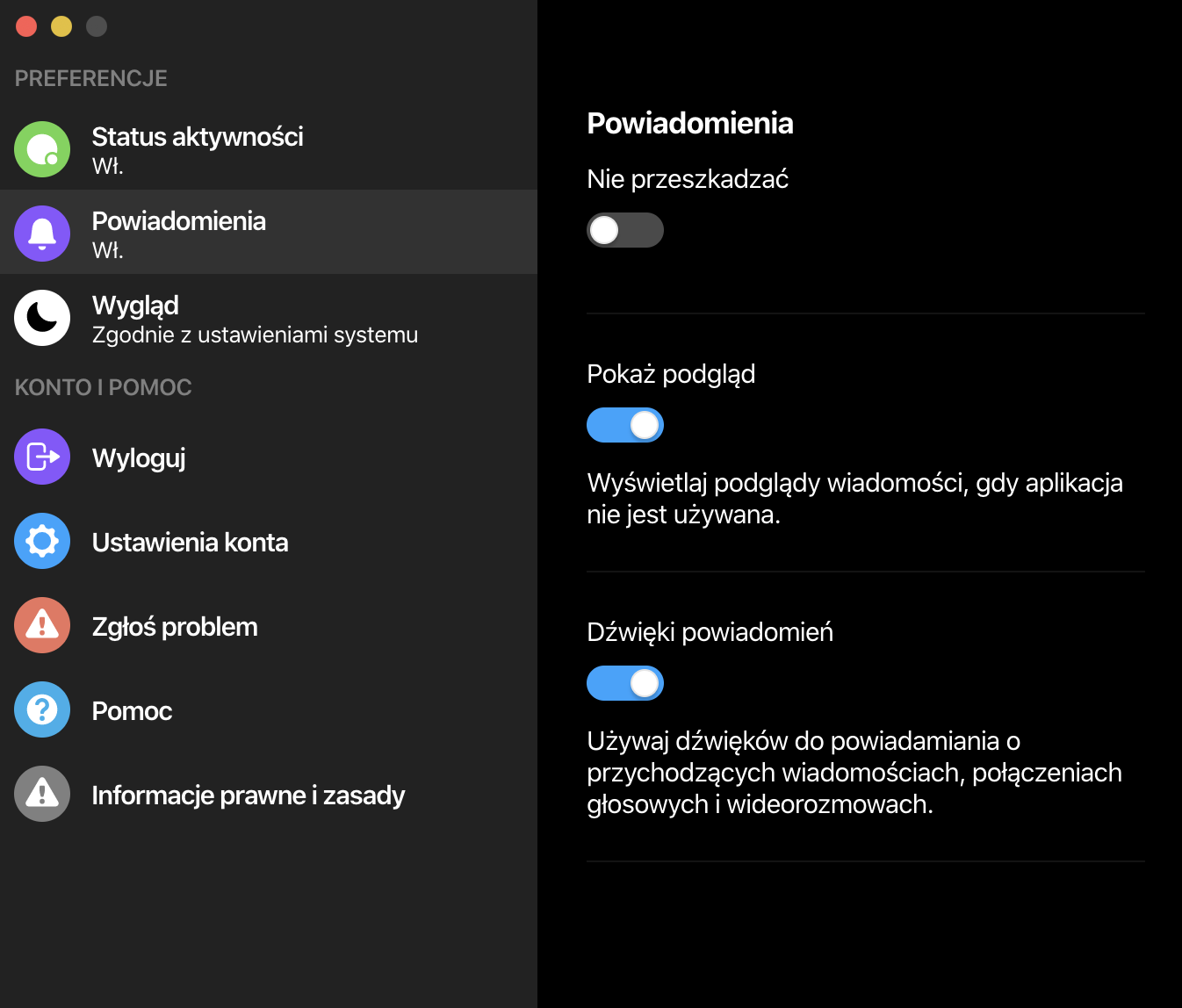This screenshot has width=1182, height=1008.
Task: Click the gray Informacje prawne warning icon
Action: 42,794
